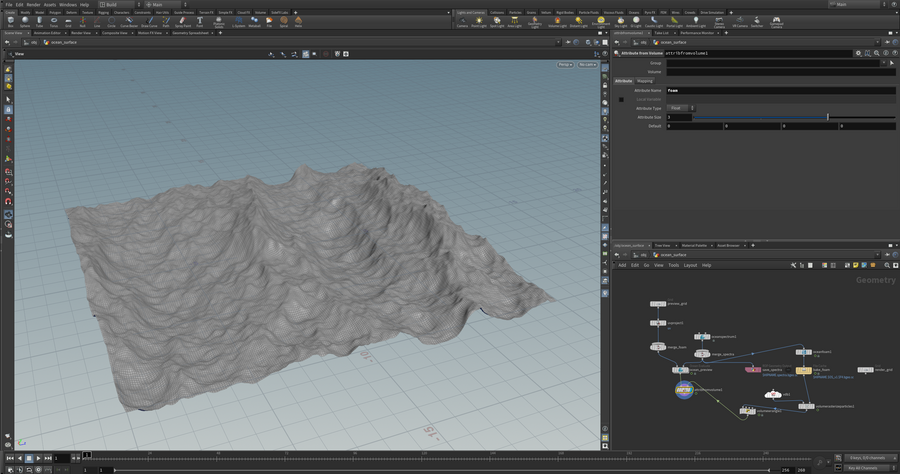Viewport: 900px width, 474px height.
Task: Select the Sphere shelf tool
Action: tap(24, 20)
